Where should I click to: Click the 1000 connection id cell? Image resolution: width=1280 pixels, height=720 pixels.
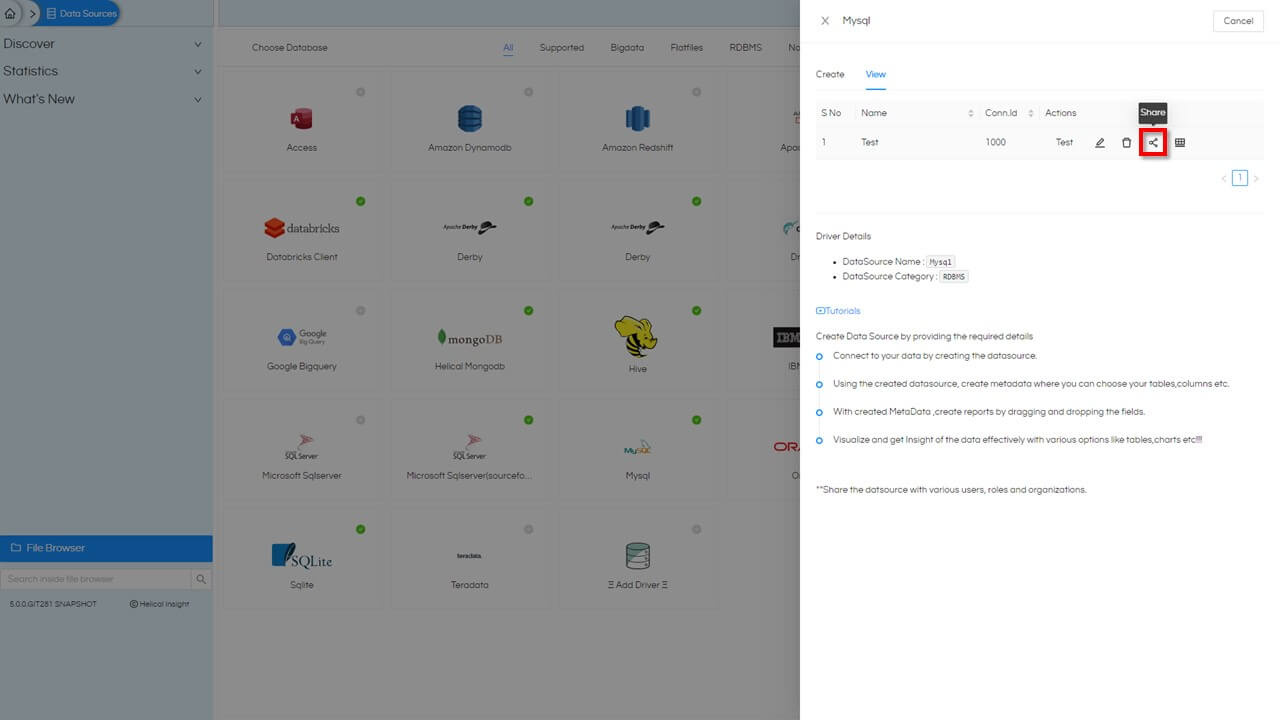[996, 143]
